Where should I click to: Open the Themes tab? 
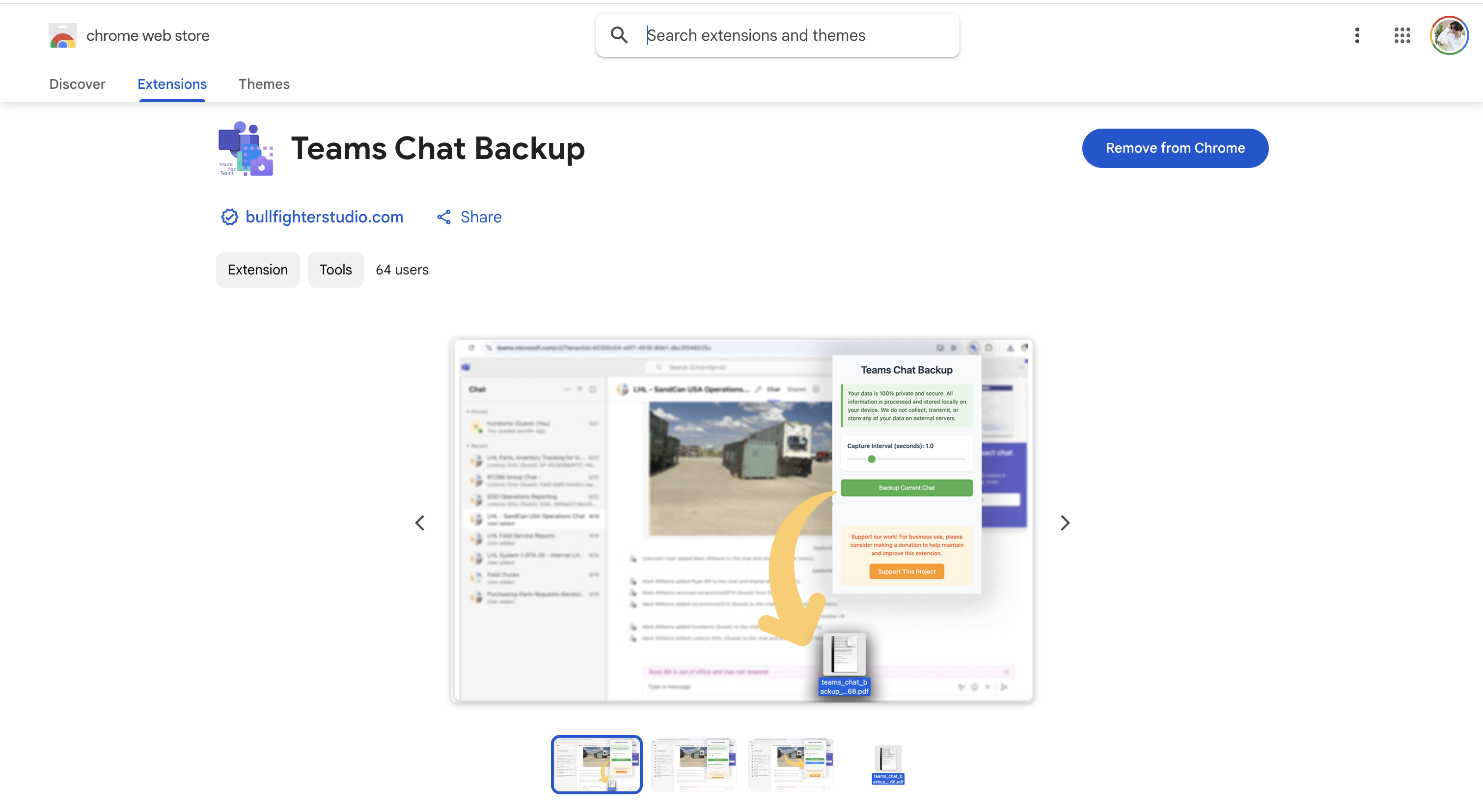click(x=264, y=84)
